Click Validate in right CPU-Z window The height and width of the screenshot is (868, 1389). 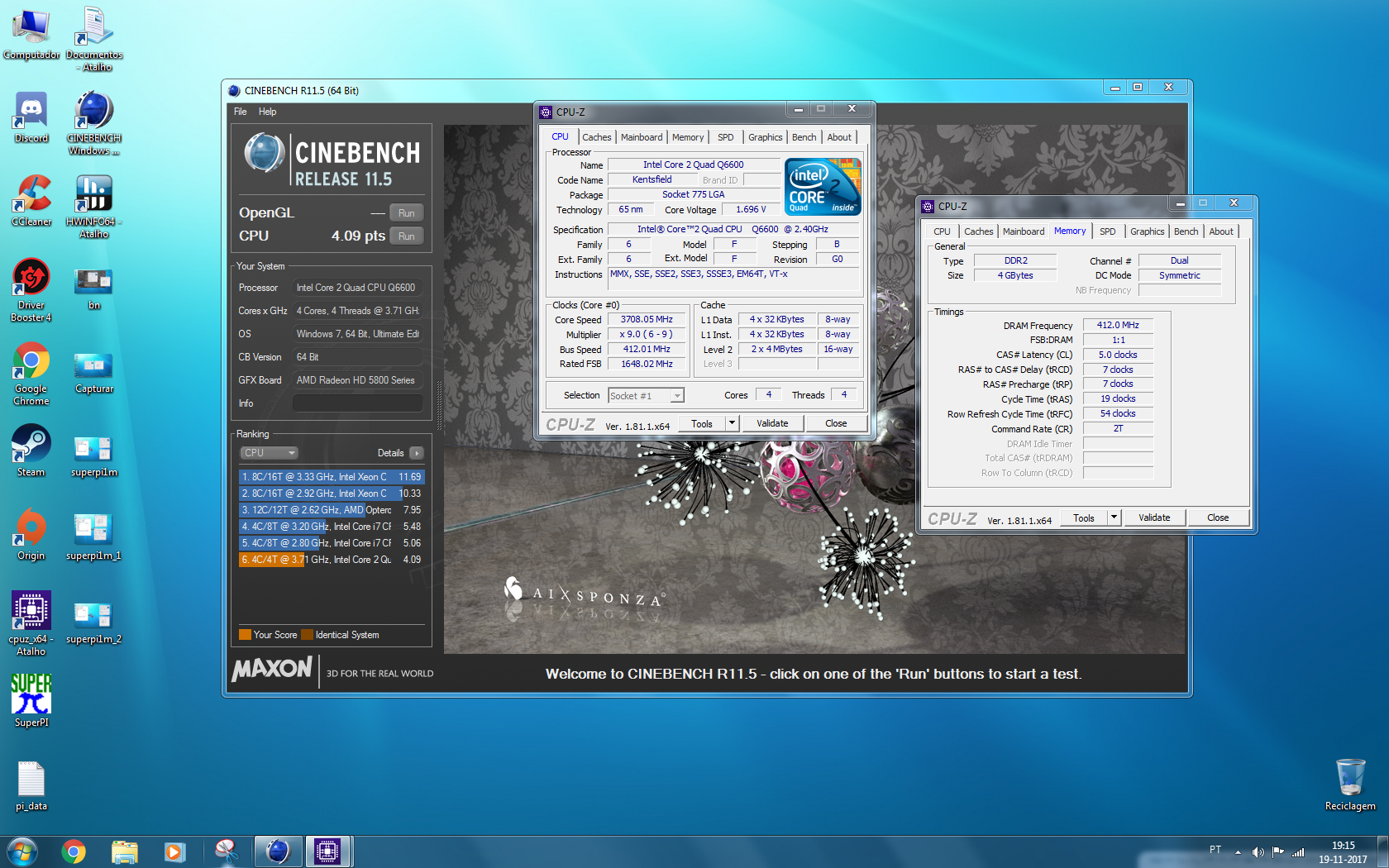tap(1154, 517)
